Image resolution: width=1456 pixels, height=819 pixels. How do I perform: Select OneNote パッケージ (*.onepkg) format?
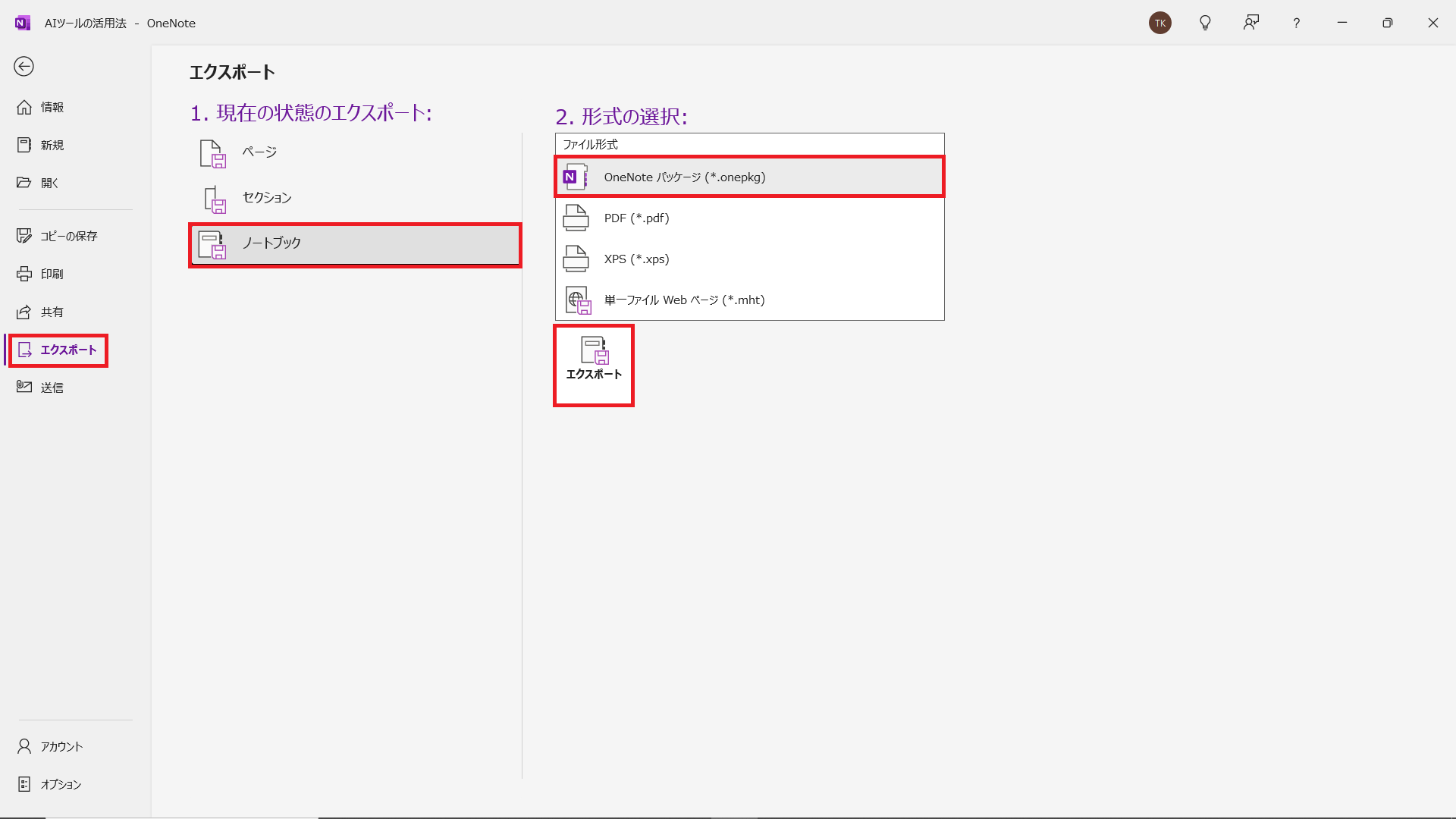(749, 177)
